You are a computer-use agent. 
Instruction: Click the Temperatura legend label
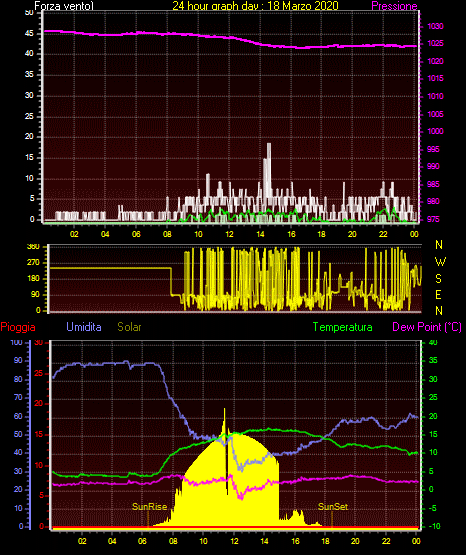(x=343, y=327)
